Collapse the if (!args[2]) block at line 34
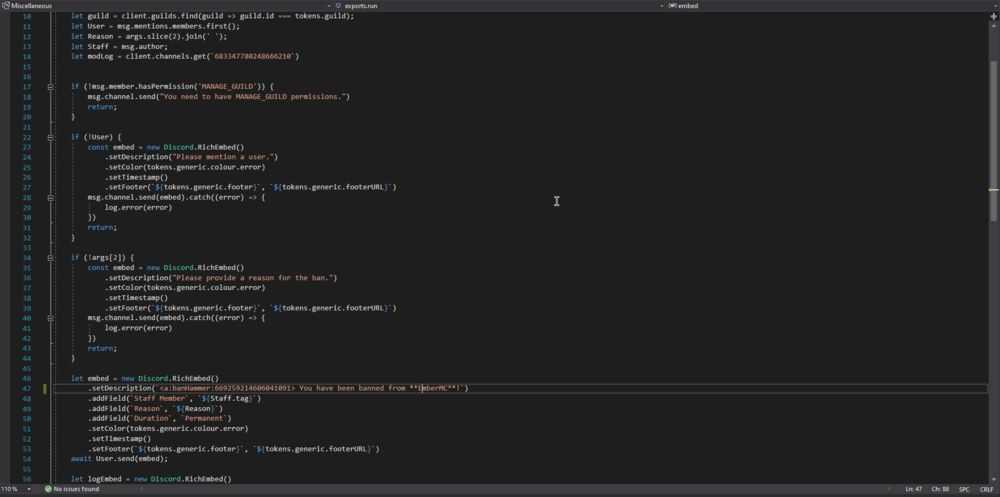 pyautogui.click(x=50, y=258)
